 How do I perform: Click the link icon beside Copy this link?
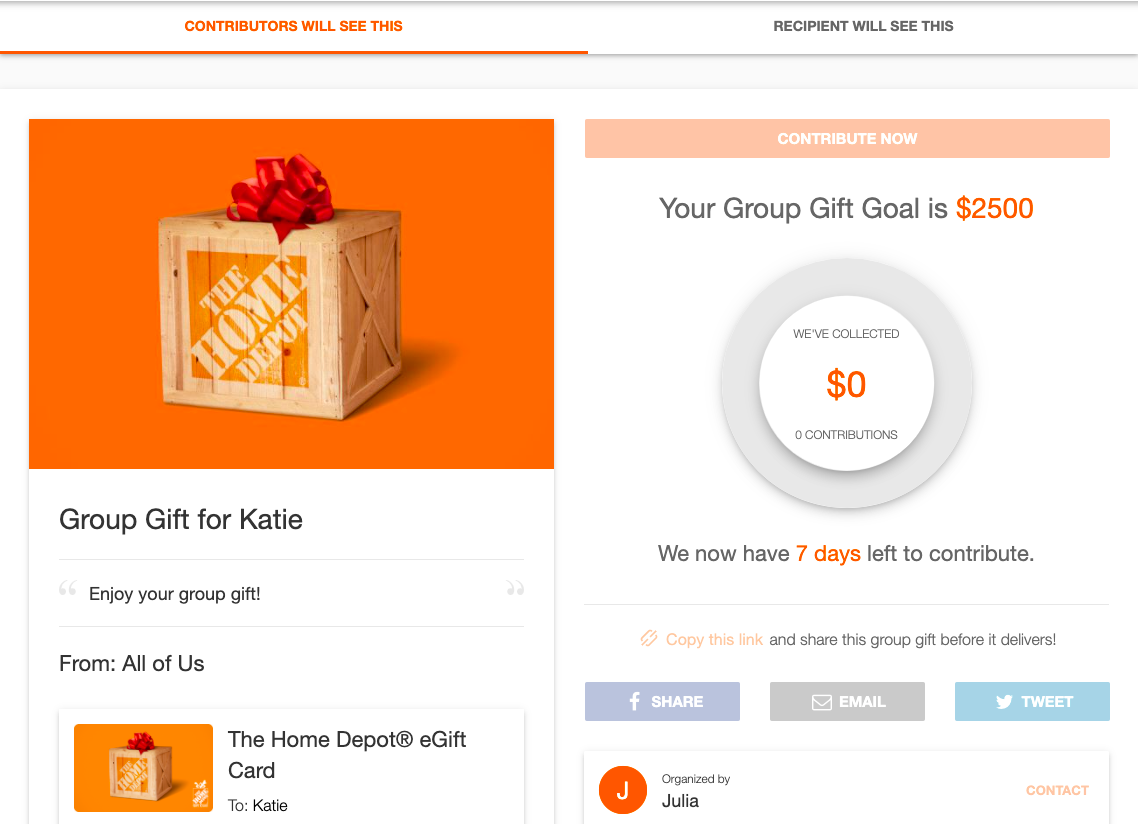[649, 638]
